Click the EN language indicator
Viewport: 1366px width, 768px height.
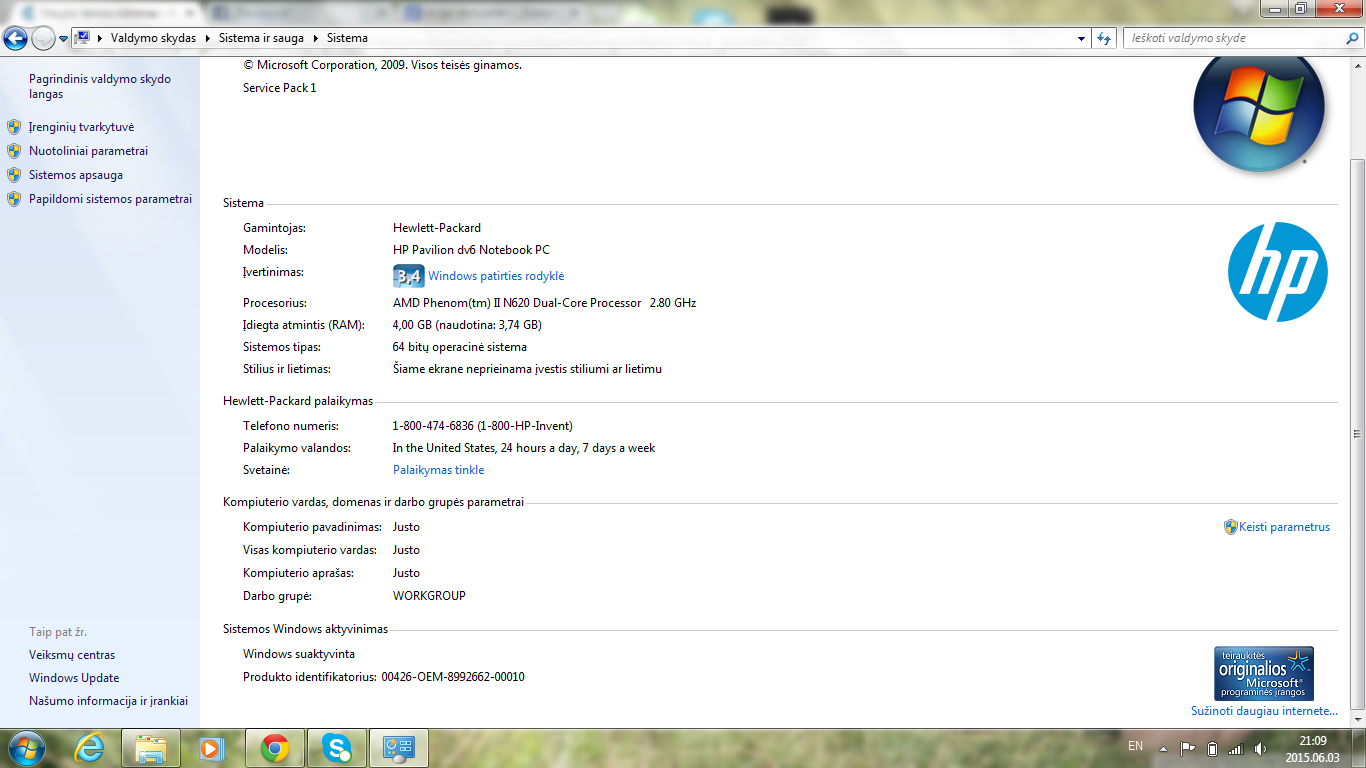(1135, 746)
